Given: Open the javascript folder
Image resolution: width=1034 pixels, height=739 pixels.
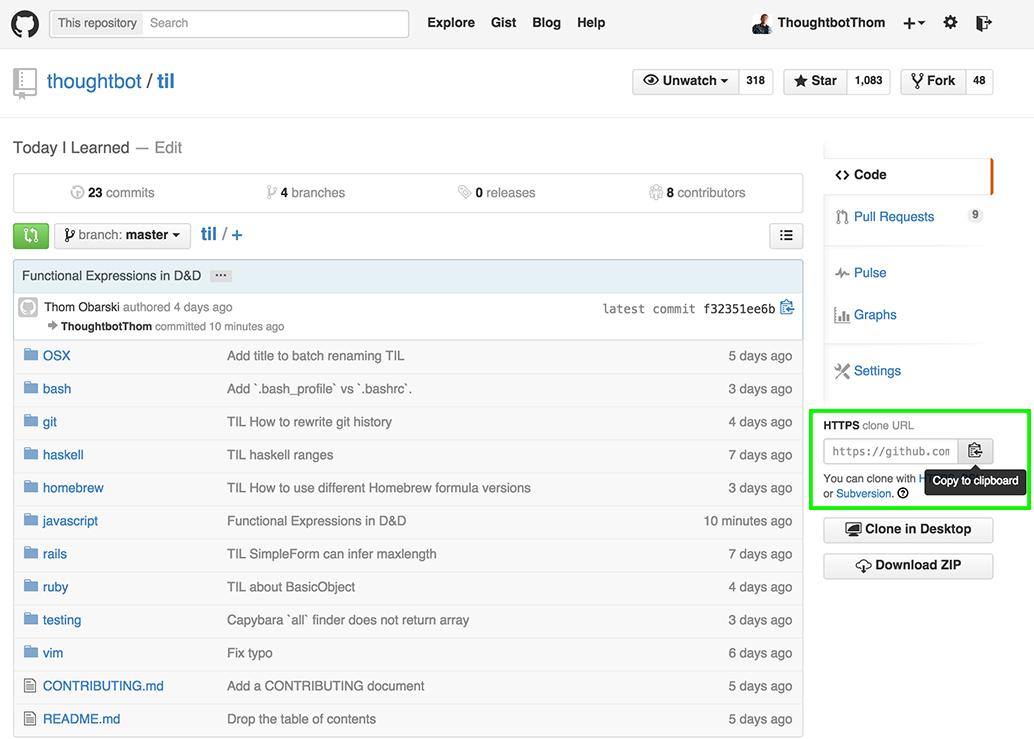Looking at the screenshot, I should point(70,521).
